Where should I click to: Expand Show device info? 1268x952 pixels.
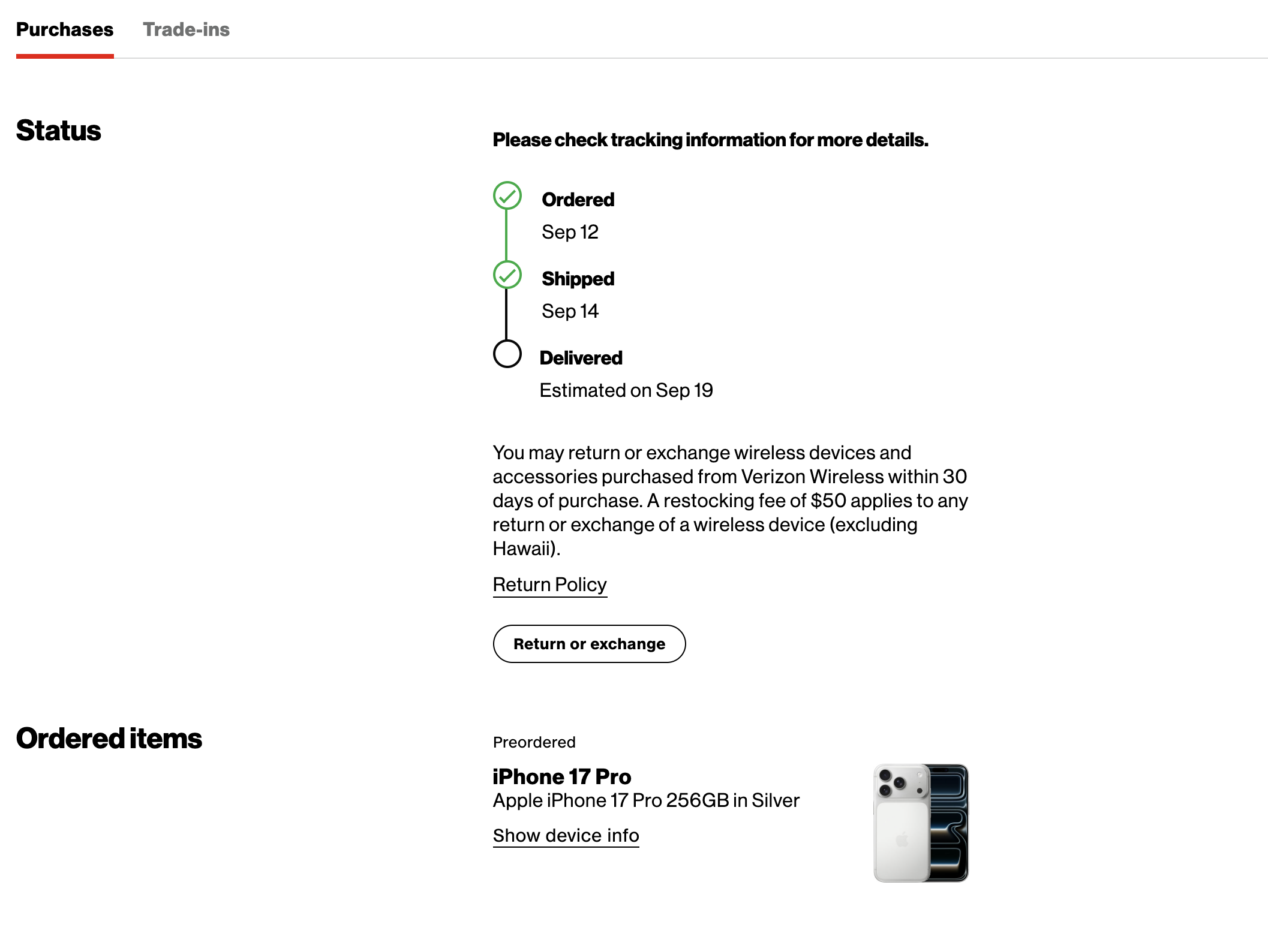[x=566, y=835]
